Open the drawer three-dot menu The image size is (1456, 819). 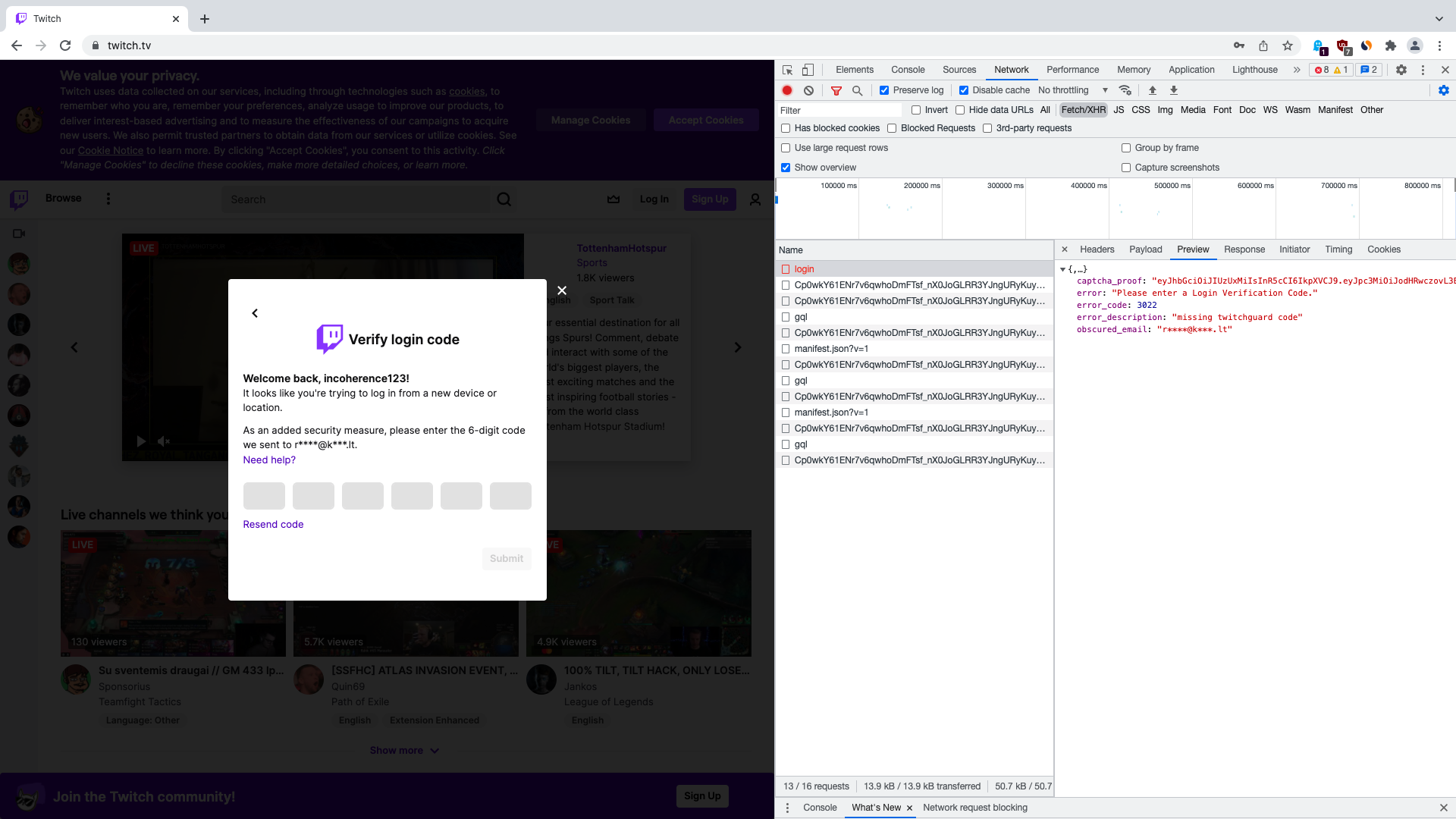pos(787,808)
